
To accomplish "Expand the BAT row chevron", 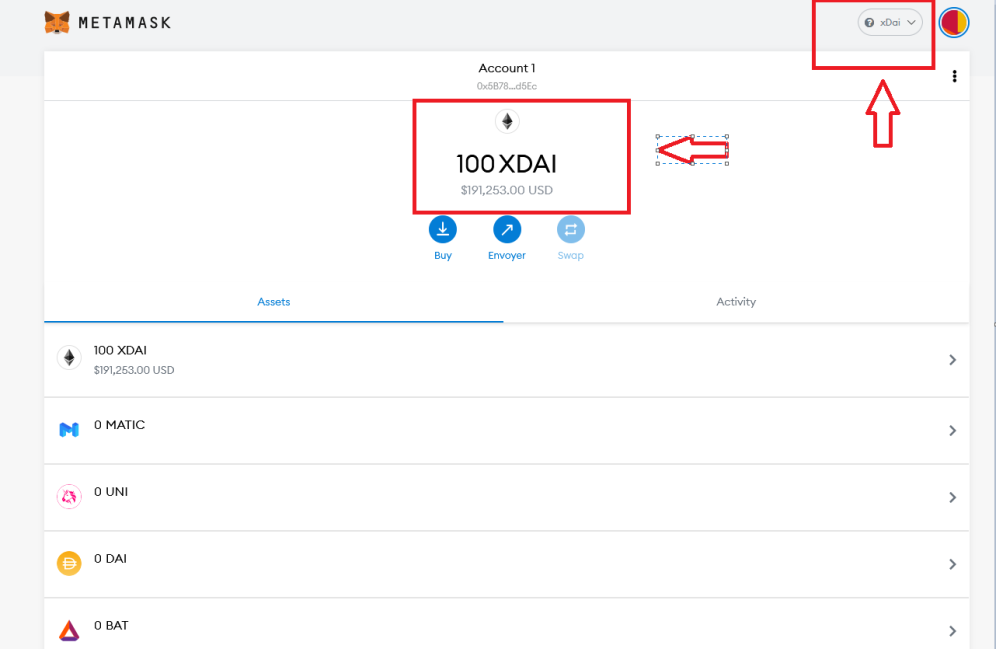I will click(952, 631).
